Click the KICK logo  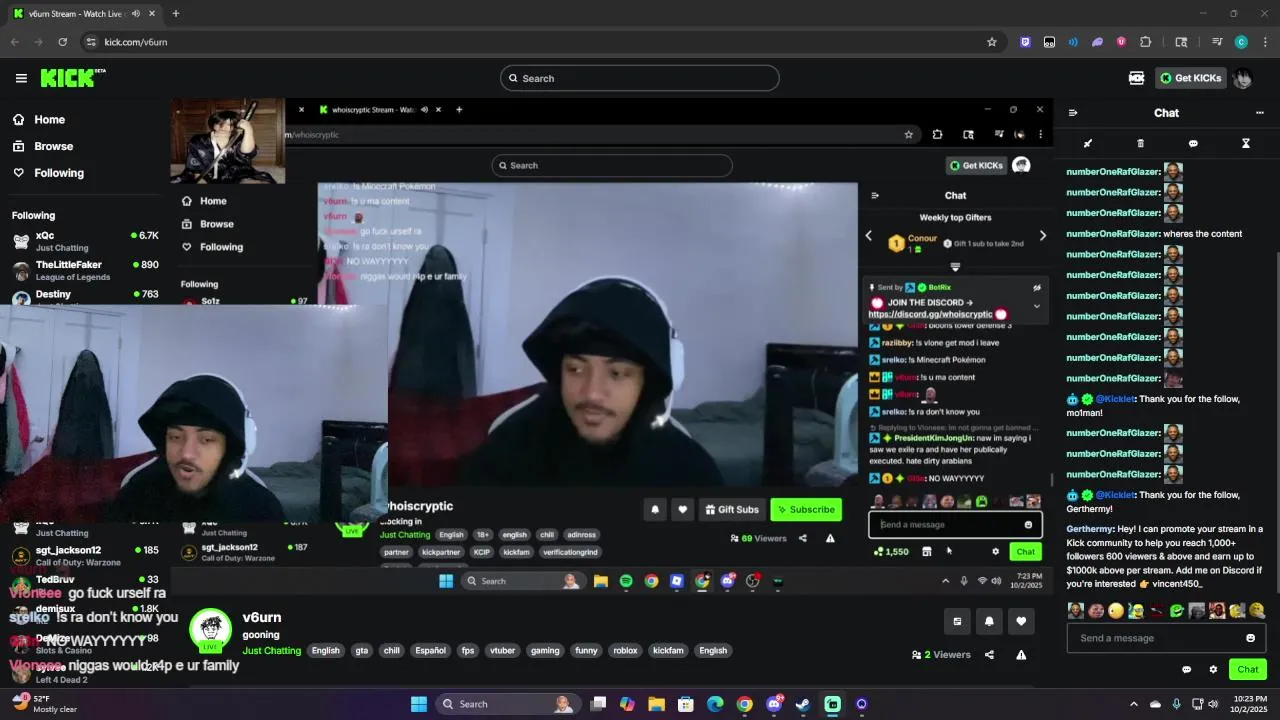pos(72,78)
